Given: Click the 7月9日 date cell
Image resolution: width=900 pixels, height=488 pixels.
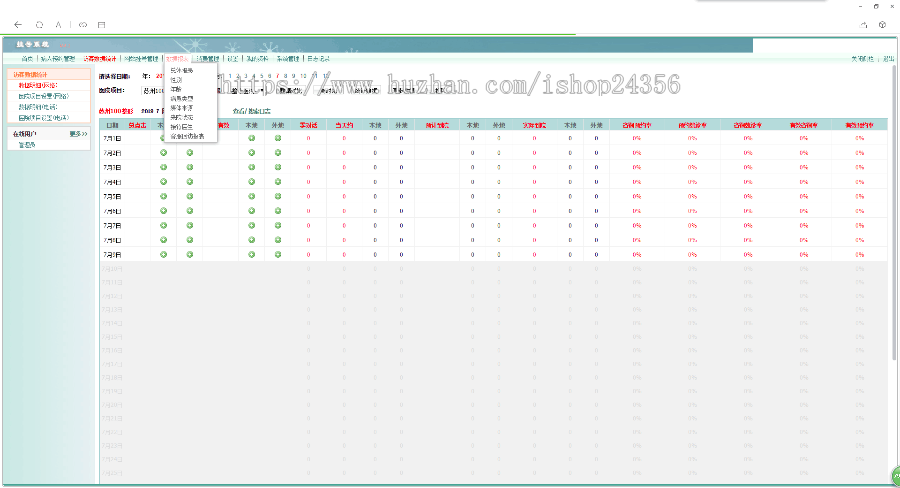Looking at the screenshot, I should [x=112, y=254].
